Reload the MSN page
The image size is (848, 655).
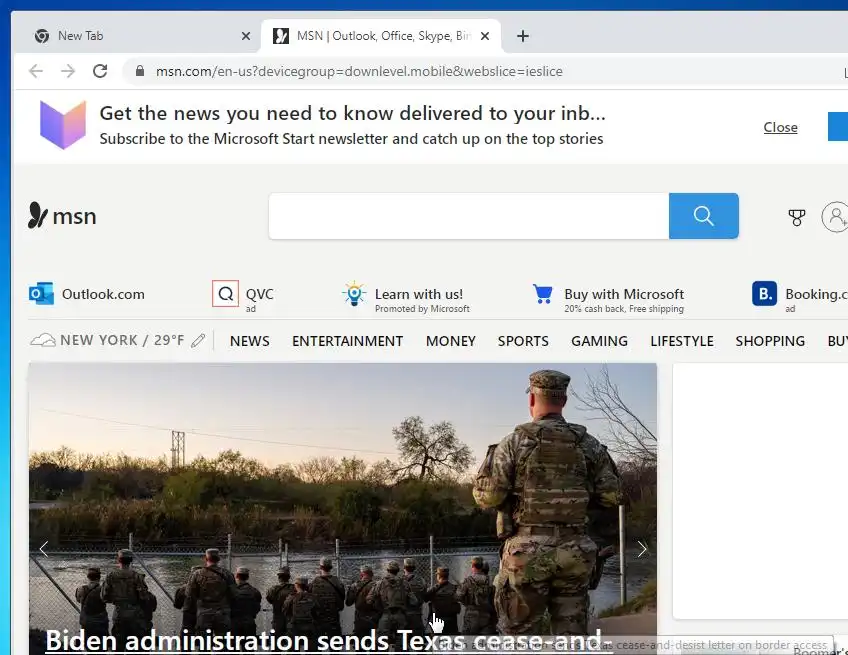(100, 71)
